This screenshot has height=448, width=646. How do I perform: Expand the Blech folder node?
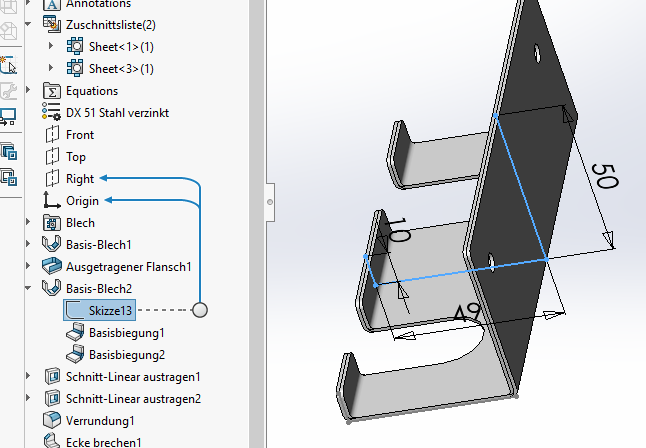coord(28,222)
